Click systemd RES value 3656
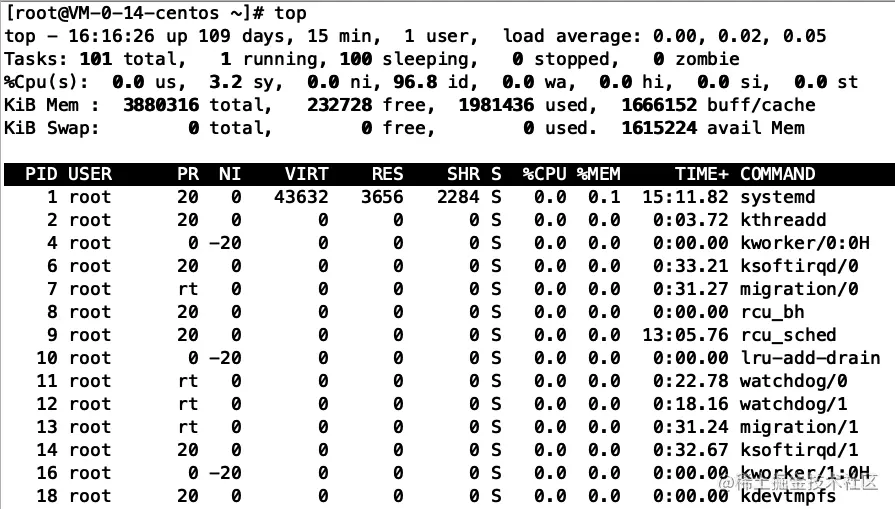This screenshot has height=509, width=895. pyautogui.click(x=382, y=197)
